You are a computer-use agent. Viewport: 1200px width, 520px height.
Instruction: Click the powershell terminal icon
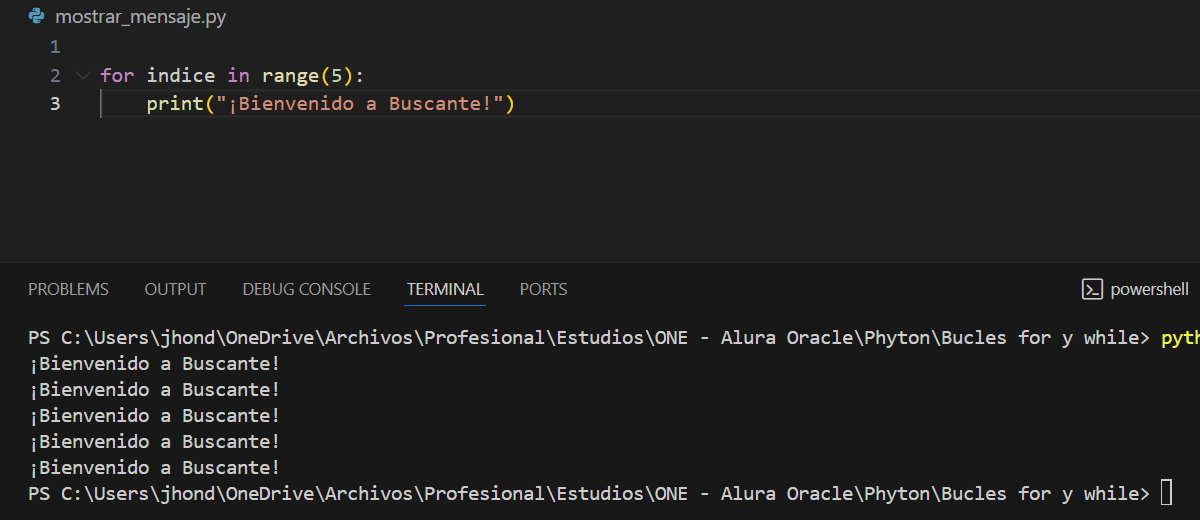(x=1092, y=289)
